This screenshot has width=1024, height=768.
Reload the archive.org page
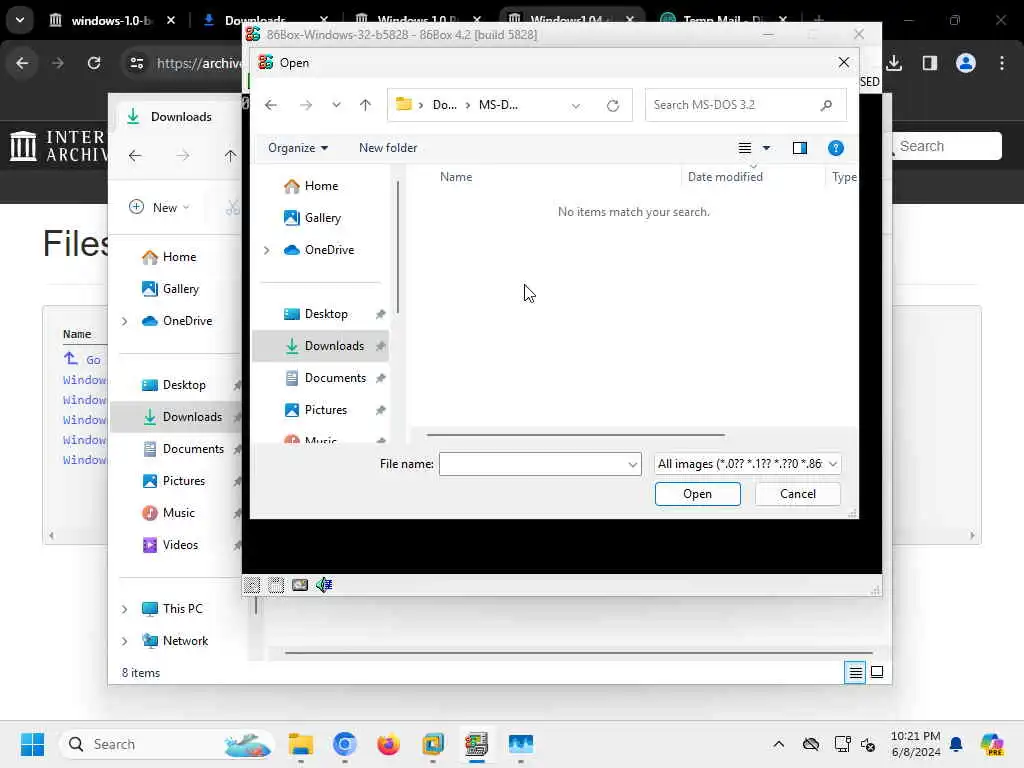coord(94,63)
